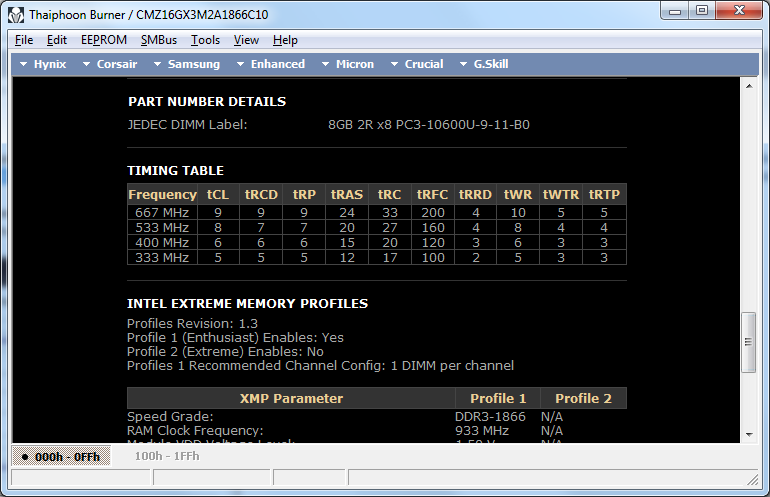Click the XMP Parameter column header
Viewport: 770px width, 497px height.
pyautogui.click(x=291, y=398)
